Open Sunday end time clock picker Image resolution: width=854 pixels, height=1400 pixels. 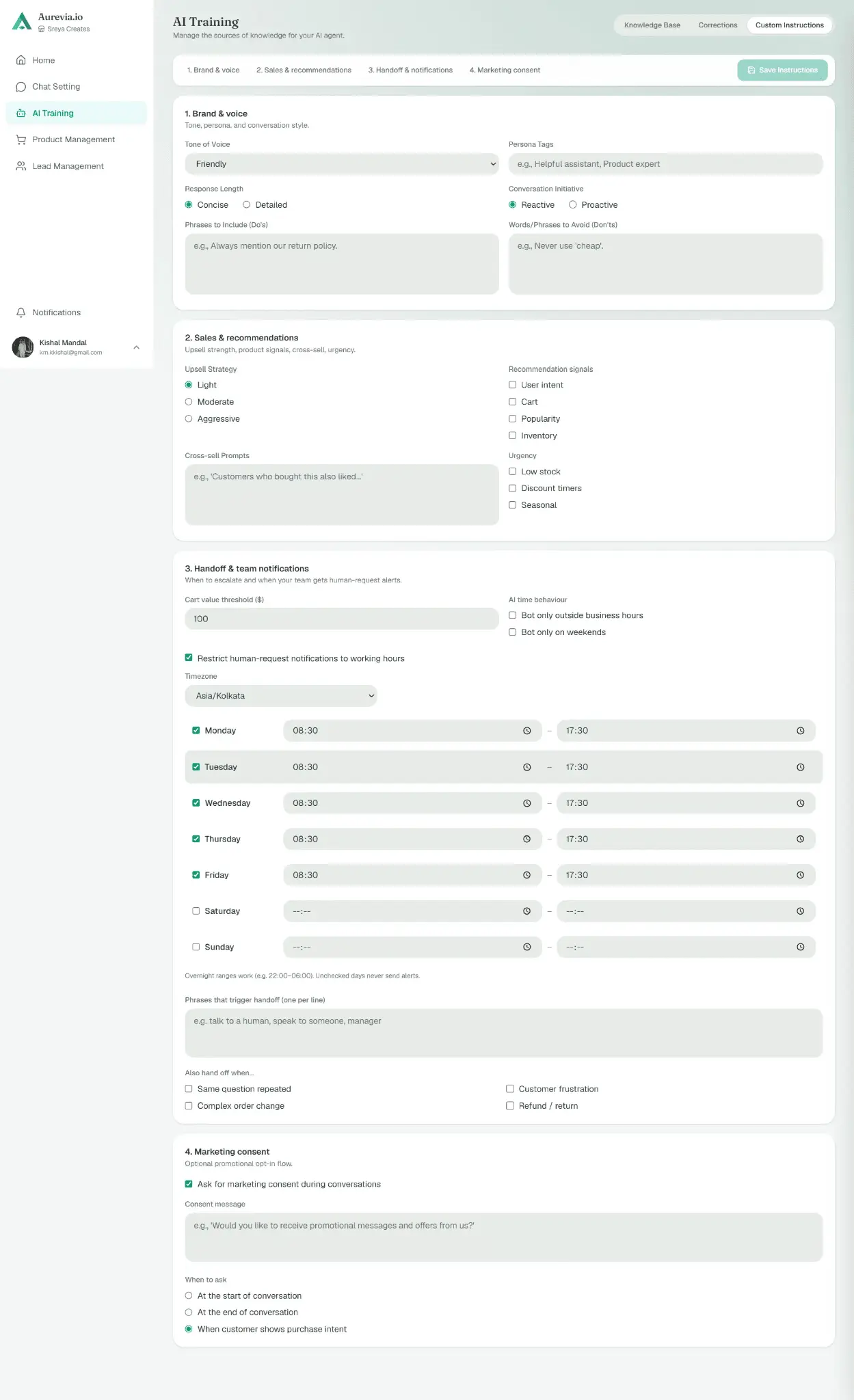tap(801, 947)
